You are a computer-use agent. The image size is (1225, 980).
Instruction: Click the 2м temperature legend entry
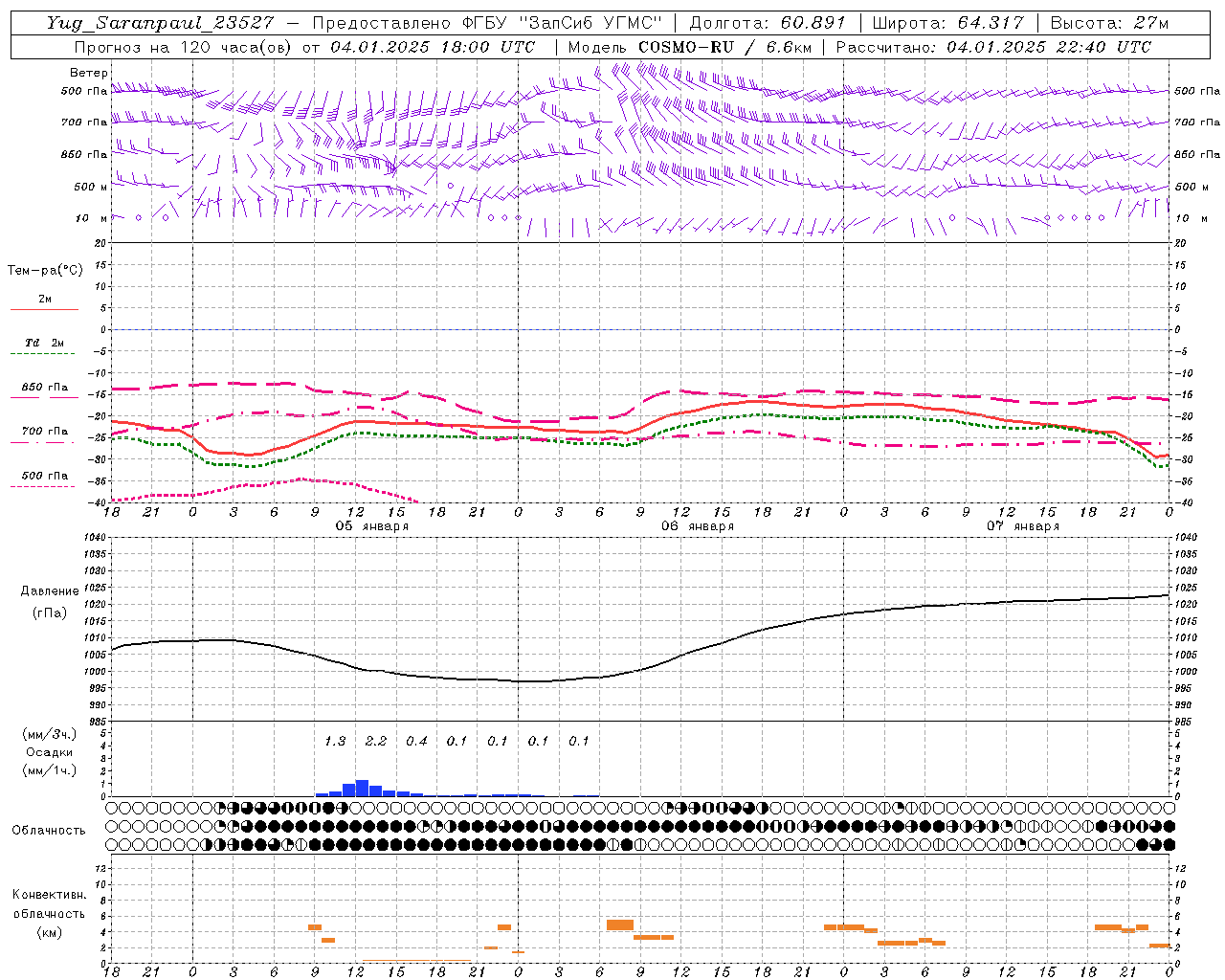point(45,300)
